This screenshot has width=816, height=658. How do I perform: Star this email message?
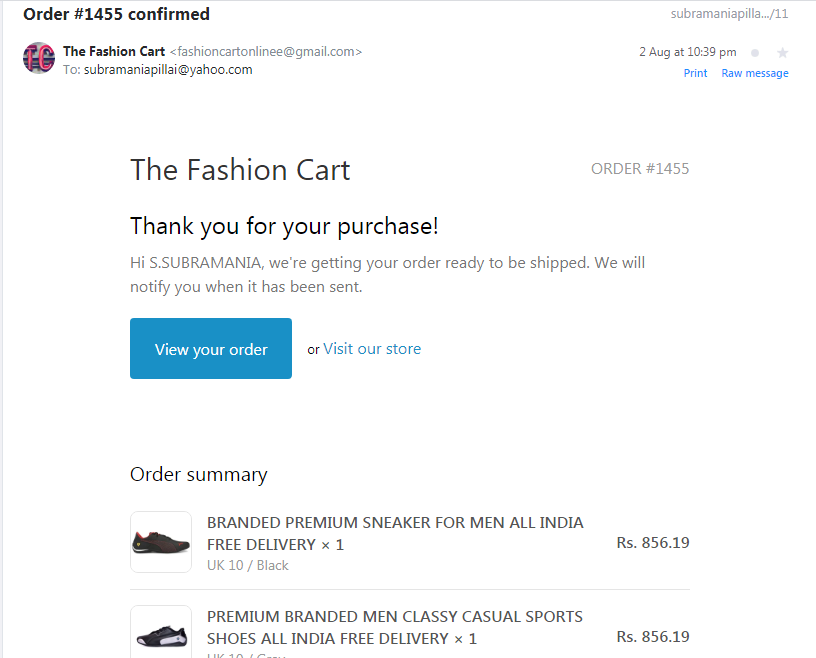[783, 52]
